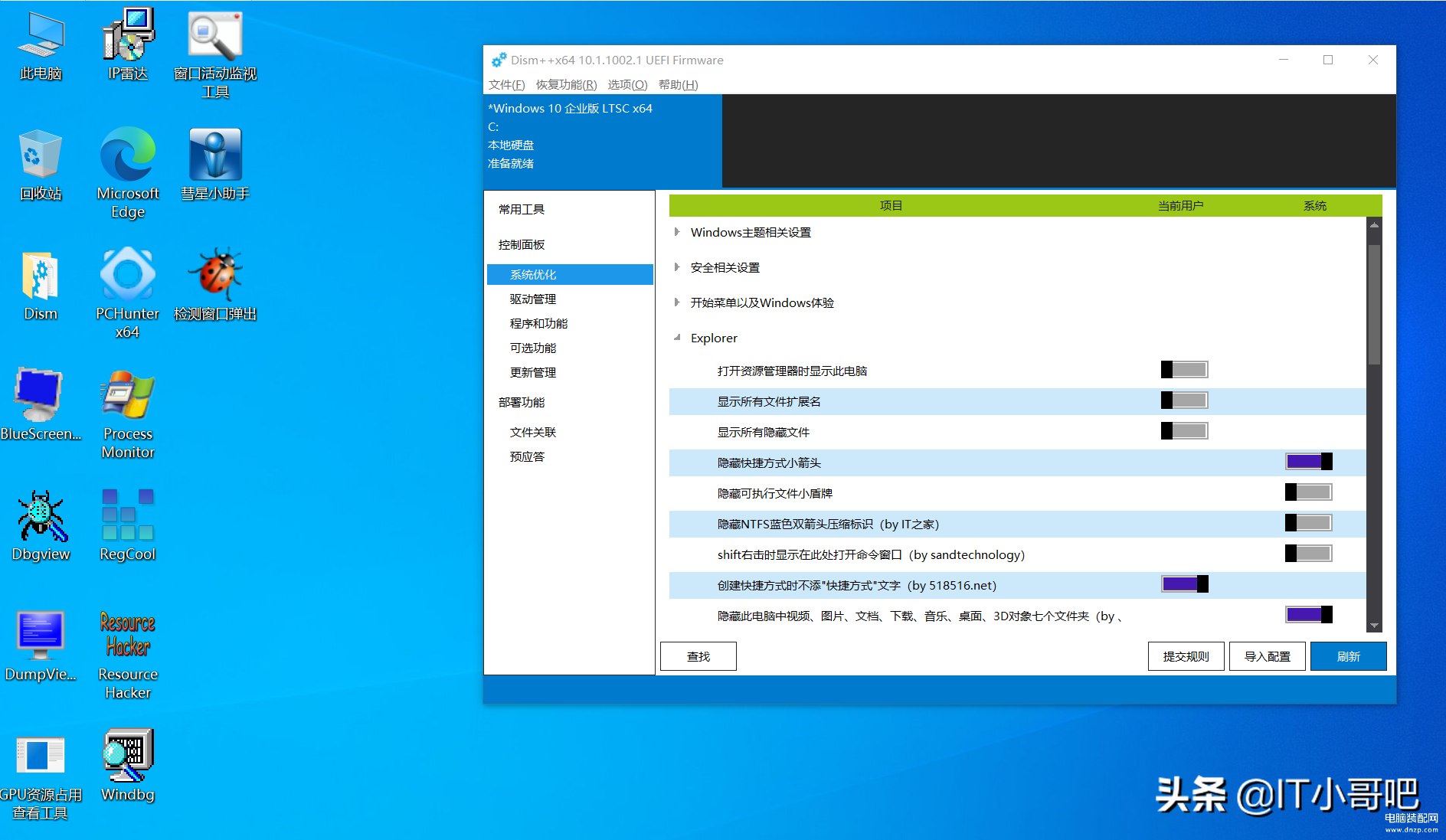Launch the Resource Hacker desktop icon

point(128,655)
